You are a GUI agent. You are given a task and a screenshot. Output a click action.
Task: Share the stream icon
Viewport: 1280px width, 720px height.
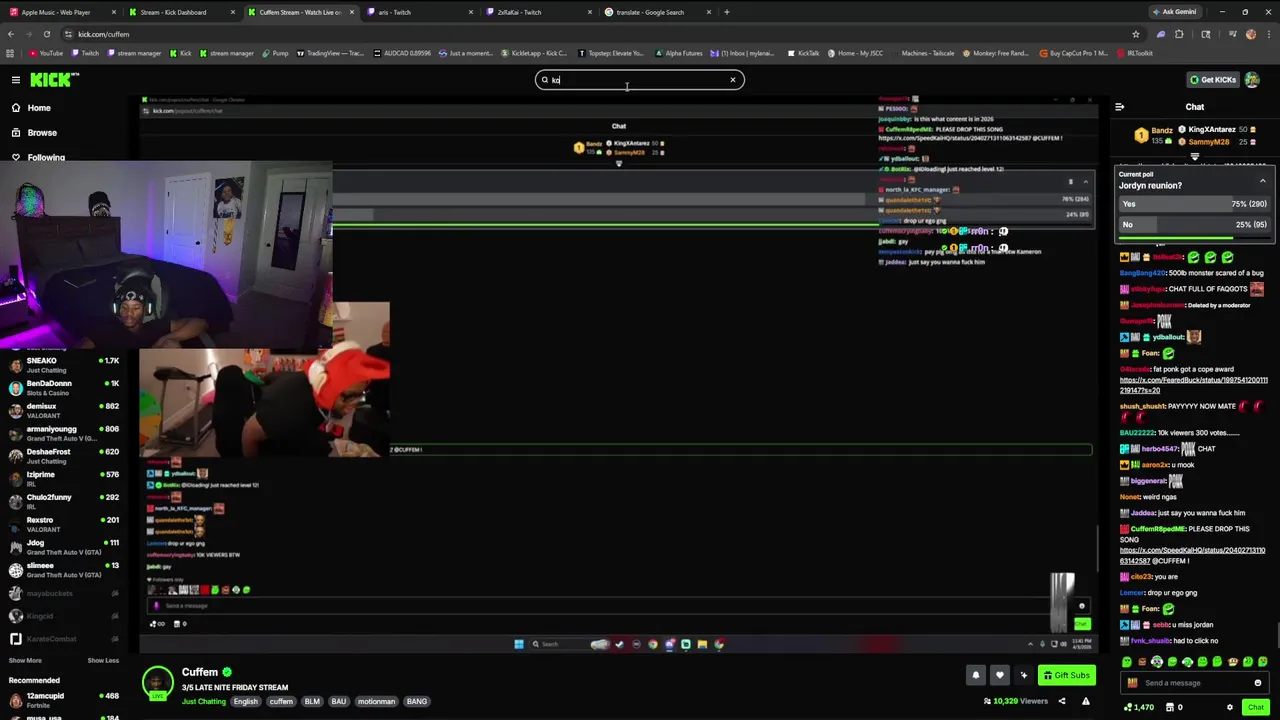click(x=1061, y=701)
